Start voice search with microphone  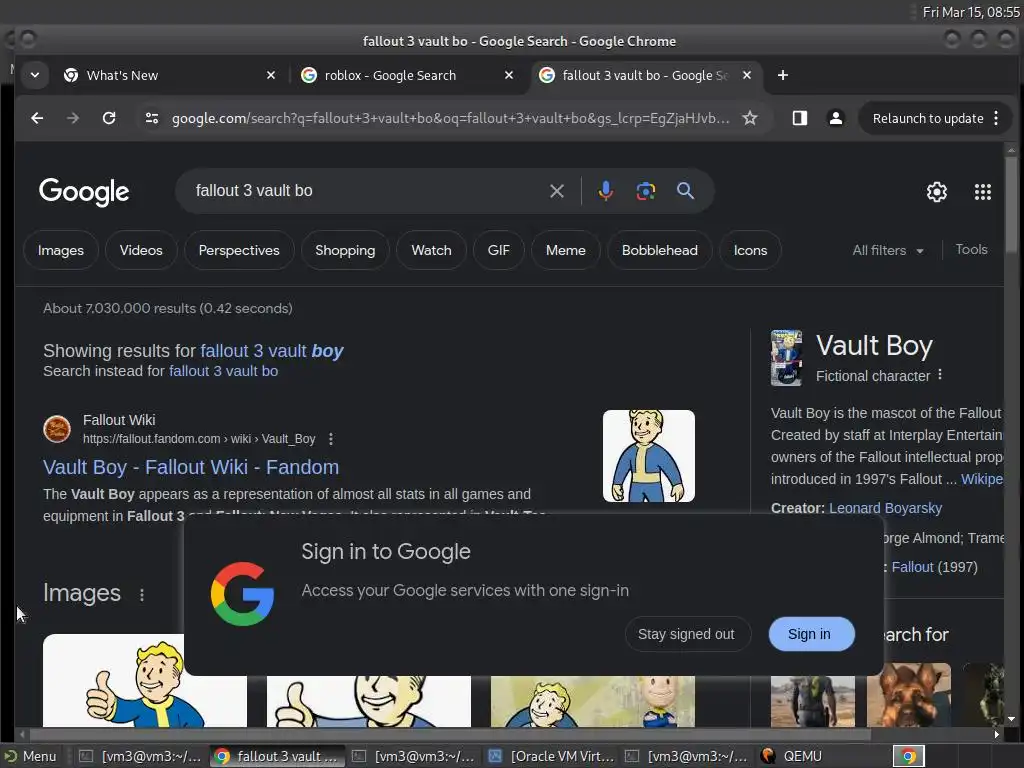pyautogui.click(x=605, y=191)
